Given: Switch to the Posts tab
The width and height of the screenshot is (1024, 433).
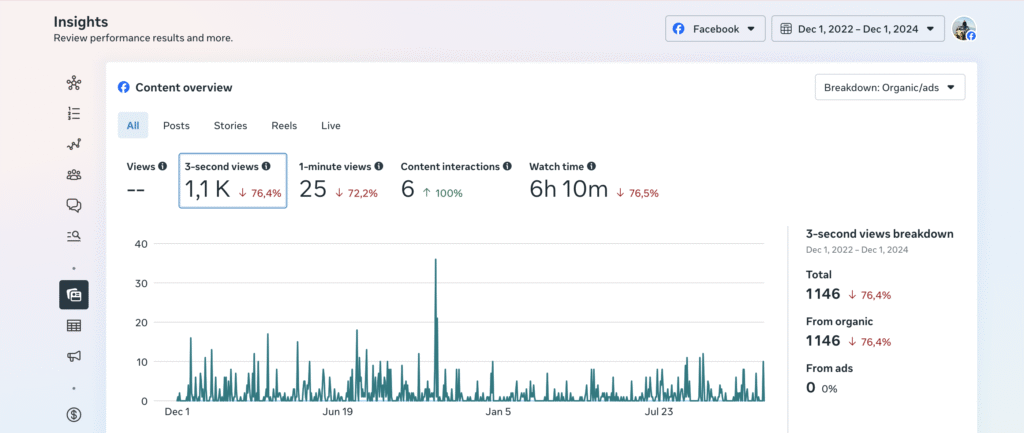Looking at the screenshot, I should pyautogui.click(x=176, y=126).
